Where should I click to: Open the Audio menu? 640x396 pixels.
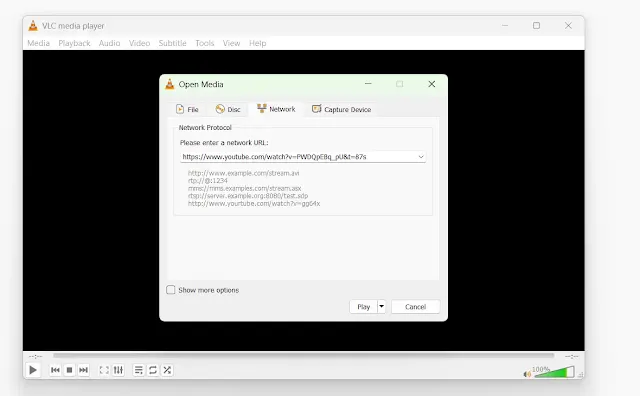click(109, 43)
